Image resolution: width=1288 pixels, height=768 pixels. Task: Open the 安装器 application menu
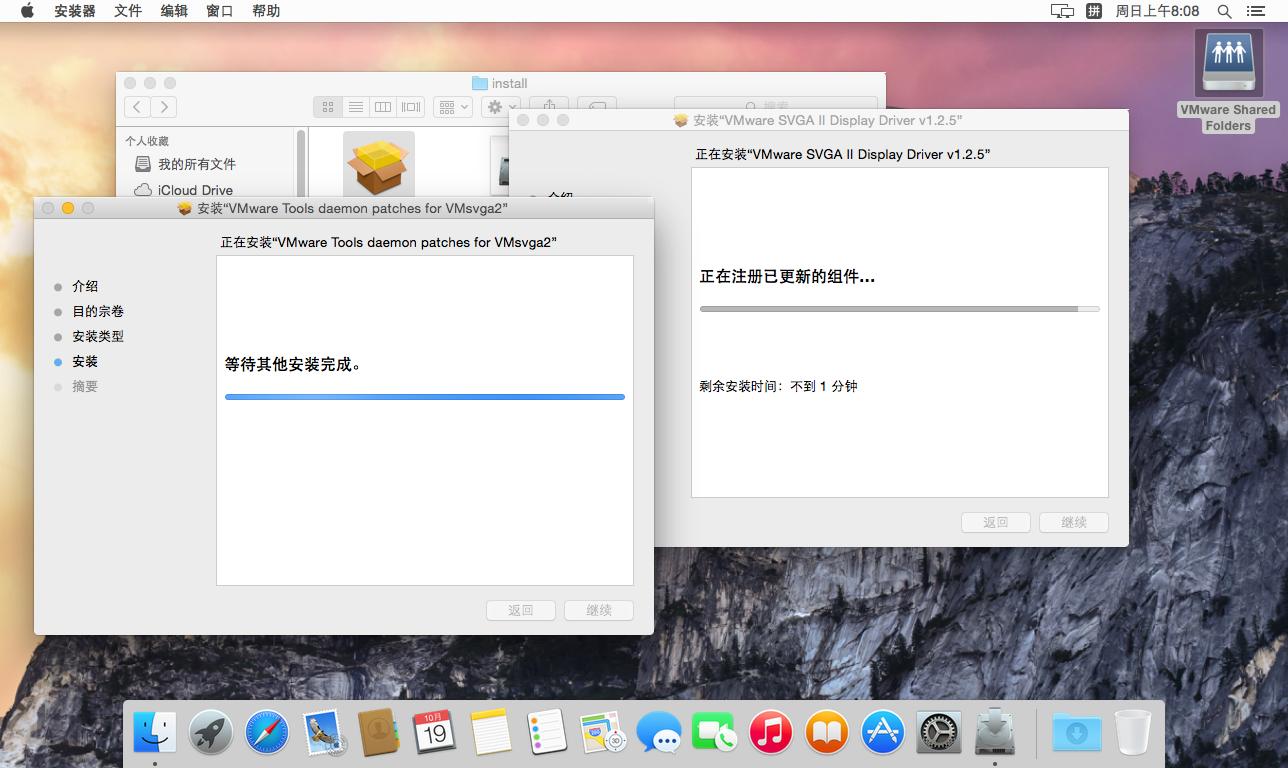[75, 11]
